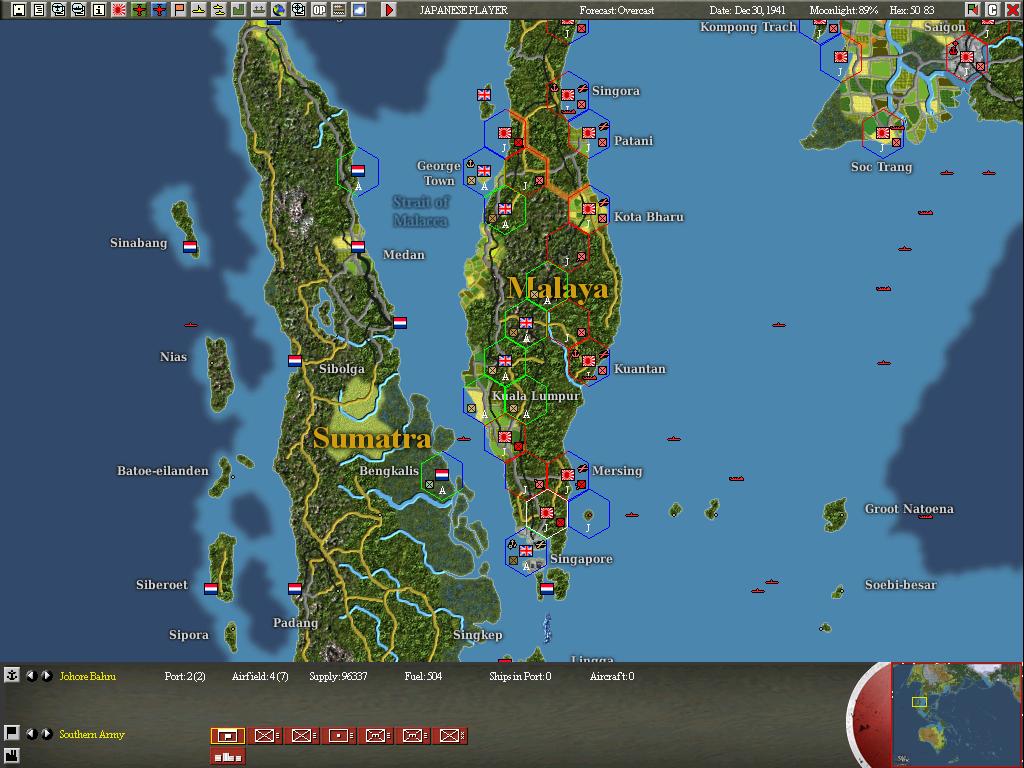This screenshot has width=1024, height=768.
Task: Click the 'Forecast: Overcast' text
Action: 617,10
